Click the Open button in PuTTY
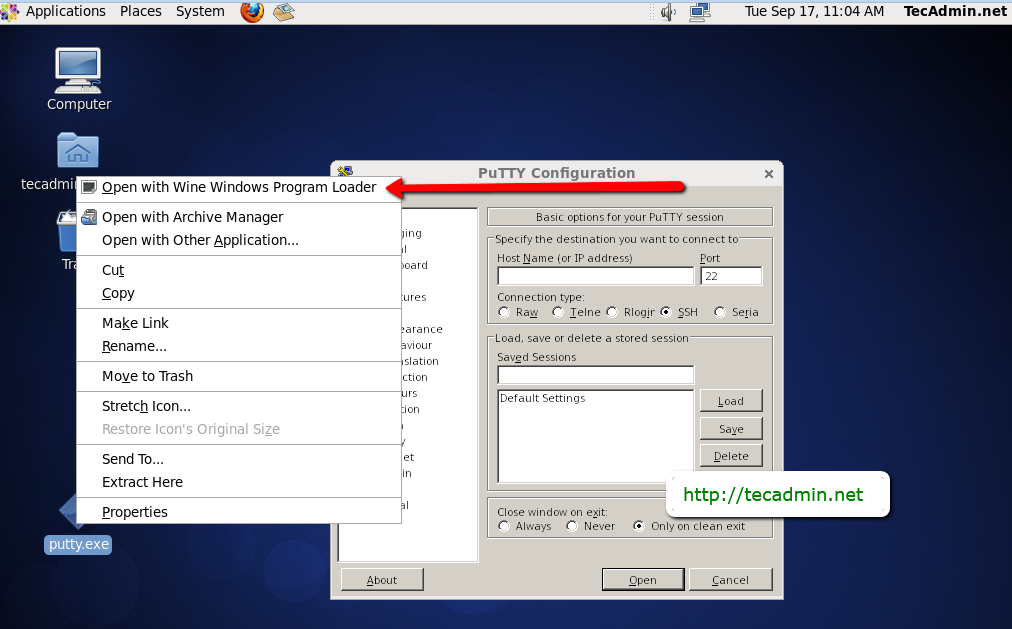Screen dimensions: 1012x629 pyautogui.click(x=643, y=579)
